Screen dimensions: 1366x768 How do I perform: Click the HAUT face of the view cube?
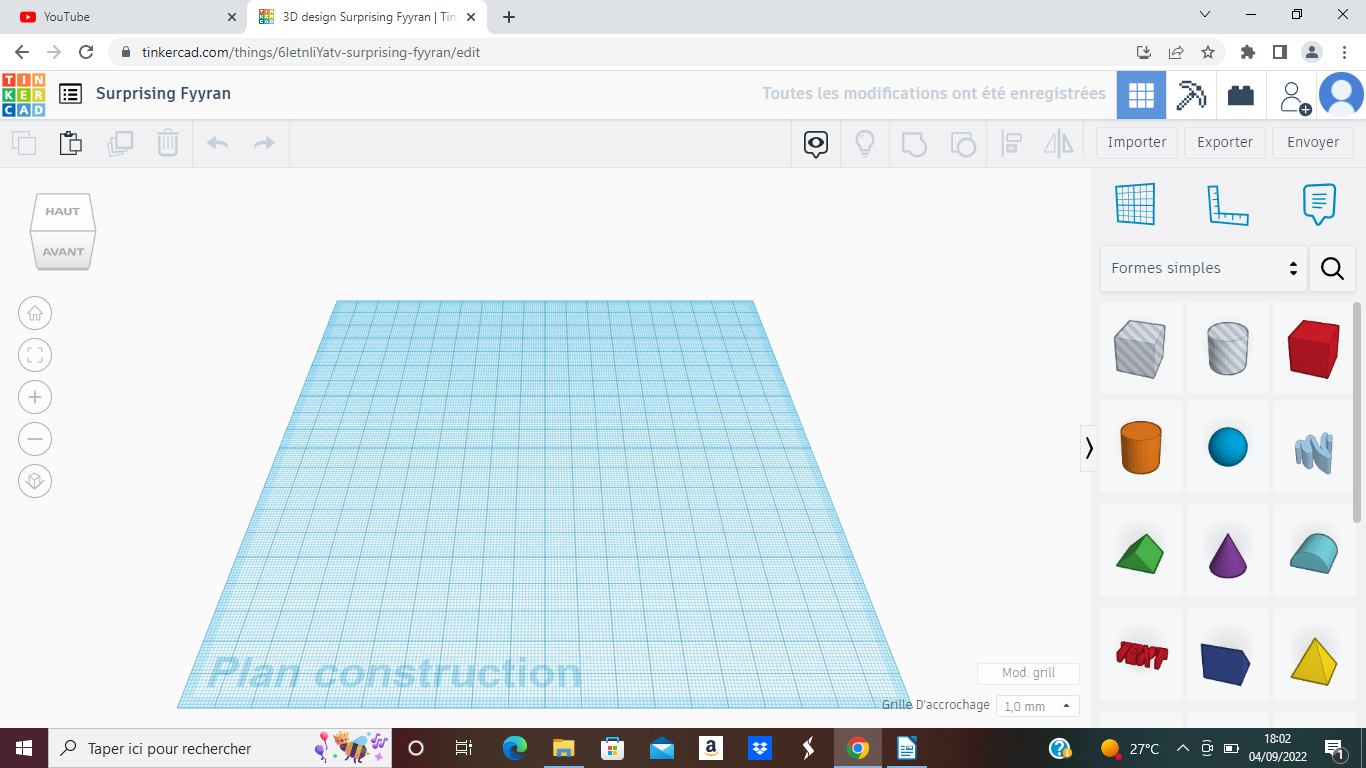tap(62, 211)
